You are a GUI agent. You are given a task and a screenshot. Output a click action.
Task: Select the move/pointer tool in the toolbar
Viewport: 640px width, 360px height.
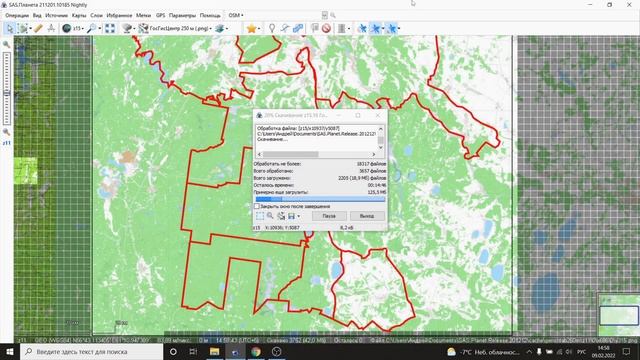tap(9, 28)
